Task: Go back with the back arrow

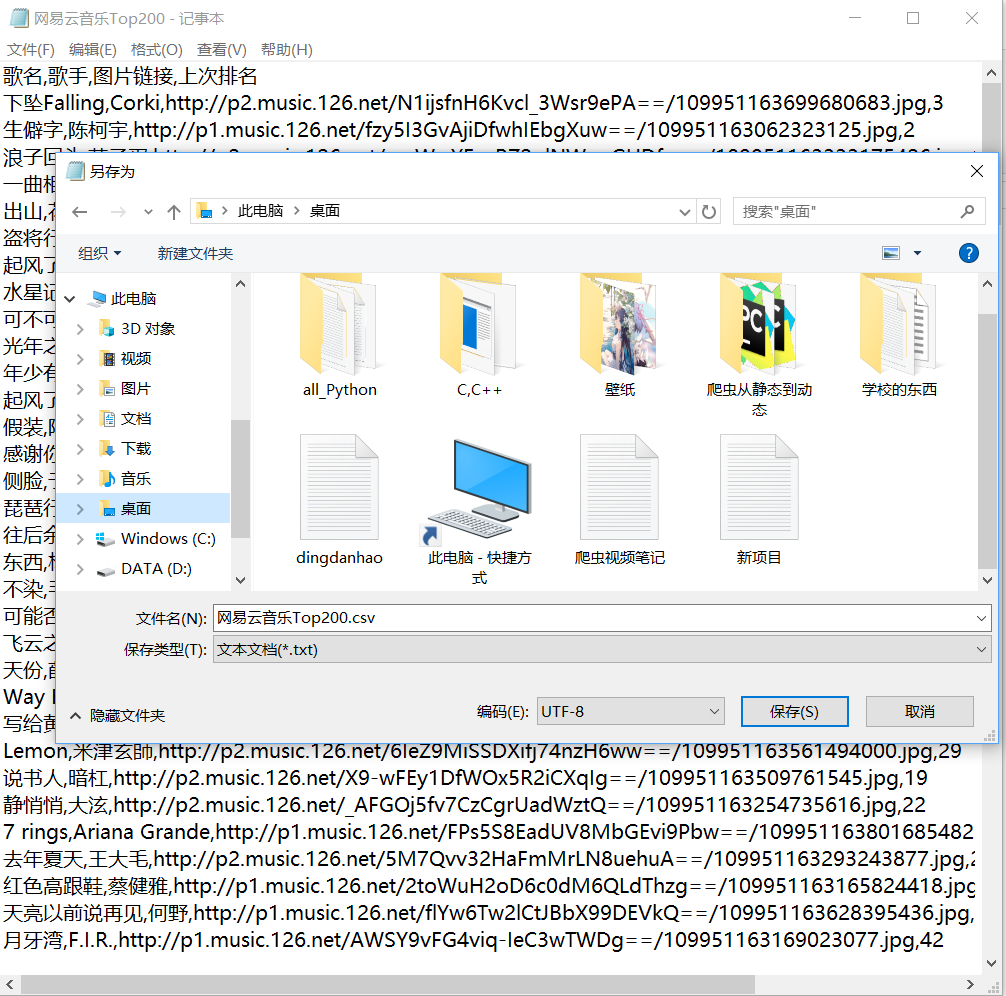Action: pyautogui.click(x=80, y=212)
